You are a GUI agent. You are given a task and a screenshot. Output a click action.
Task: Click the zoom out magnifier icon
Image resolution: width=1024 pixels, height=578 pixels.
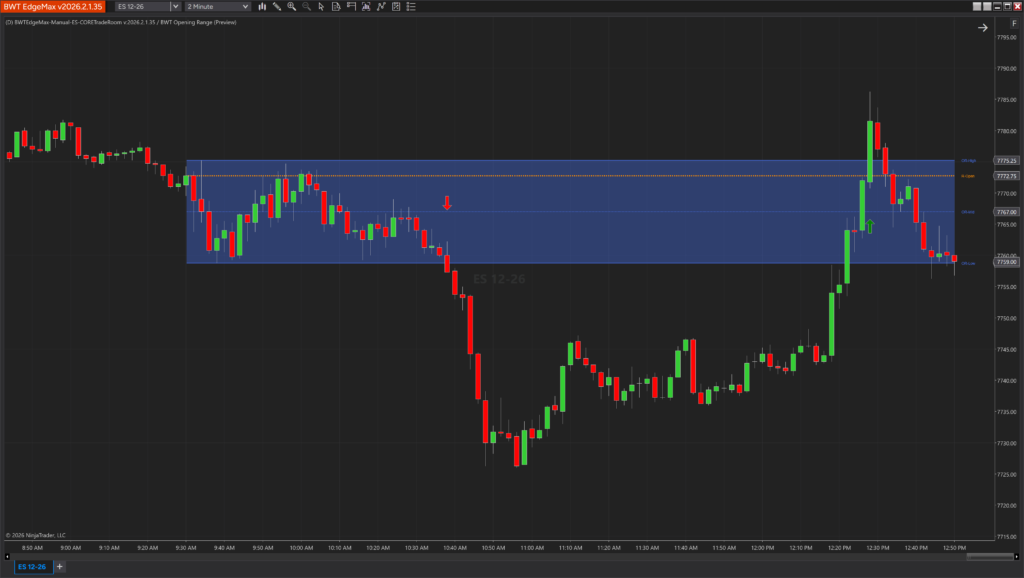tap(306, 7)
